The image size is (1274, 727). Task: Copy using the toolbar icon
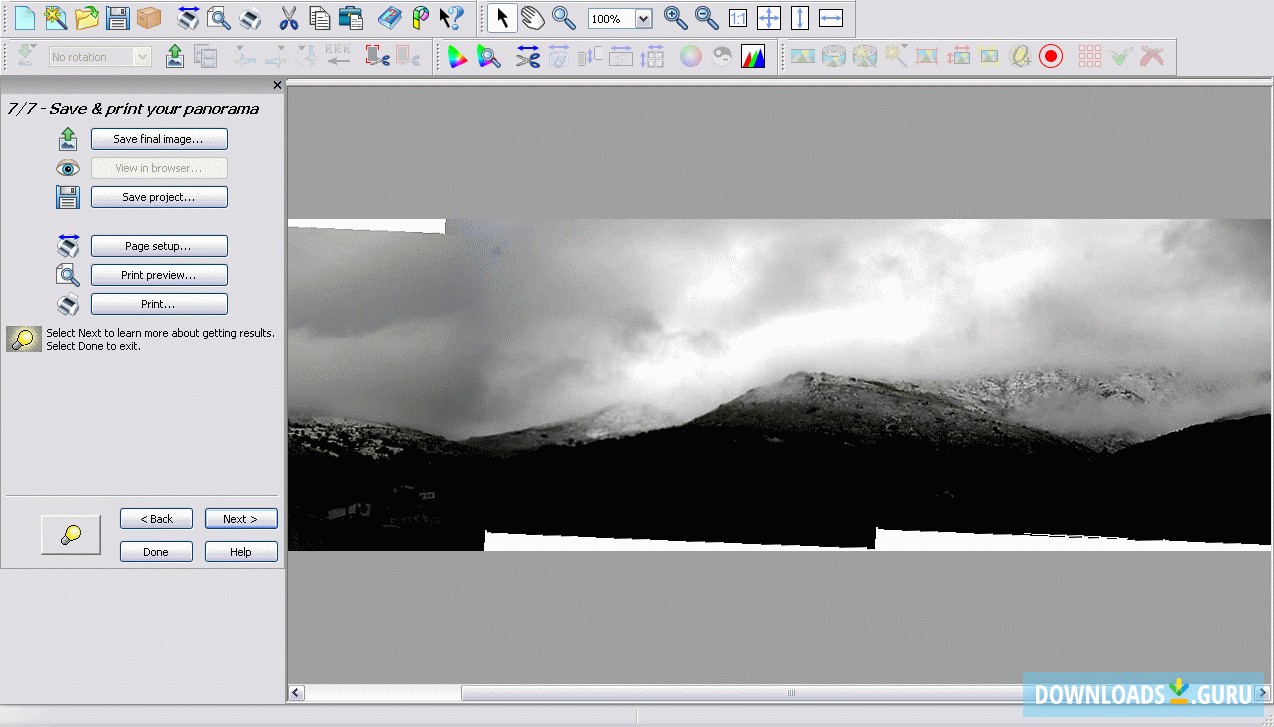[x=320, y=17]
